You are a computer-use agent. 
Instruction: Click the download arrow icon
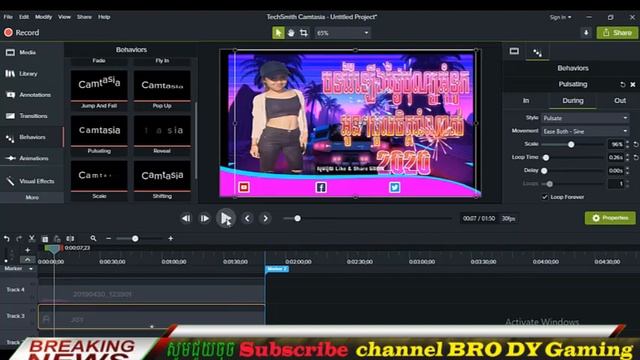(586, 33)
